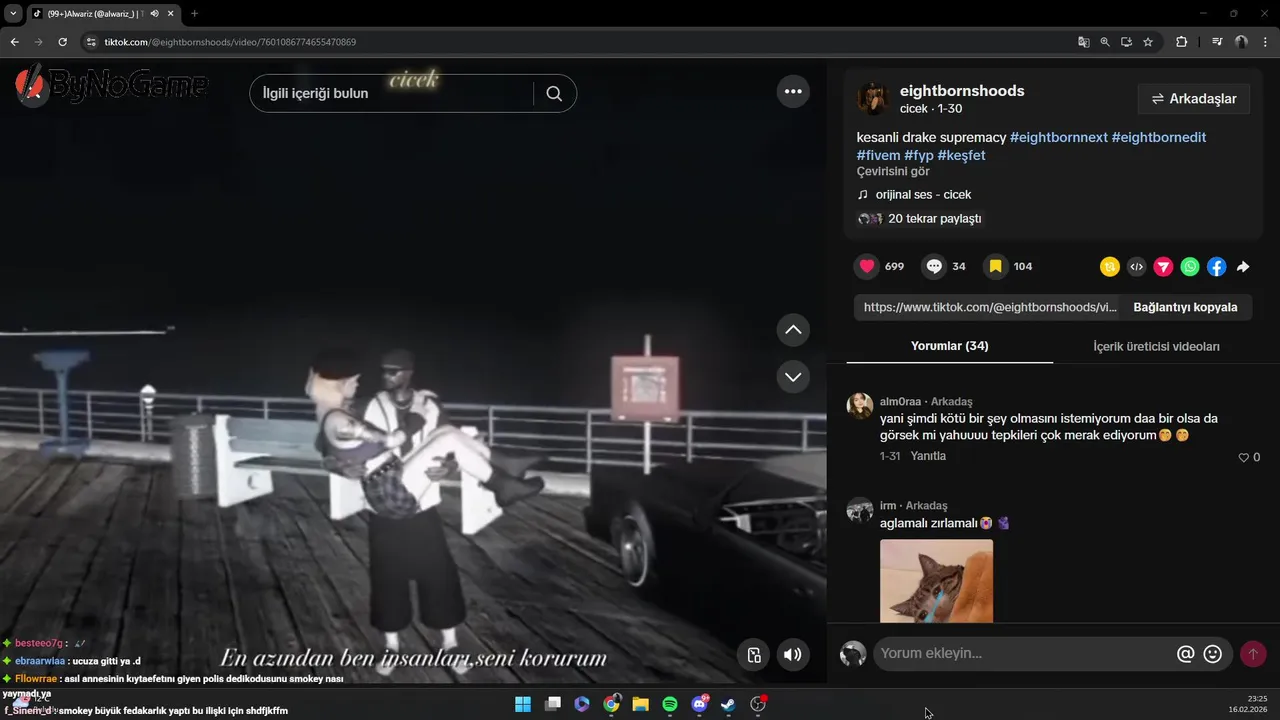Viewport: 1280px width, 720px height.
Task: Click 'Çevirisini gör' to translate caption
Action: [x=893, y=172]
